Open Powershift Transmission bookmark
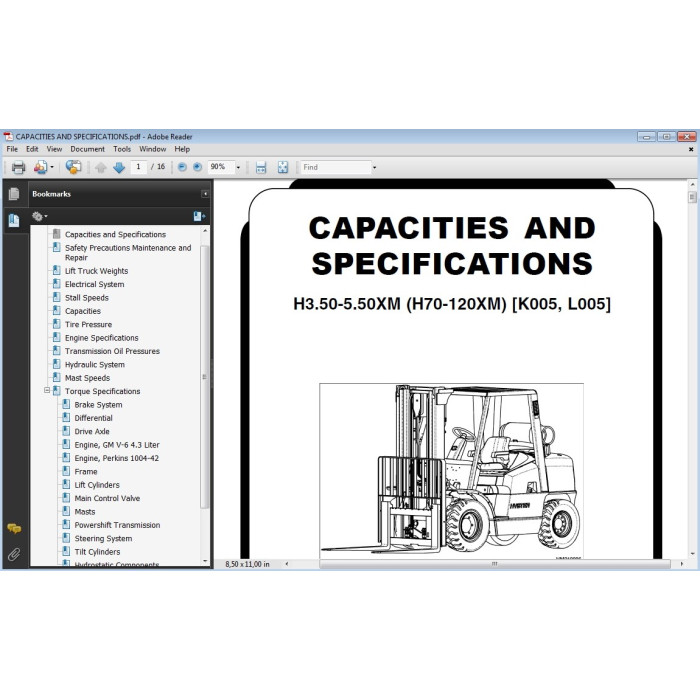The image size is (700, 700). pyautogui.click(x=117, y=525)
